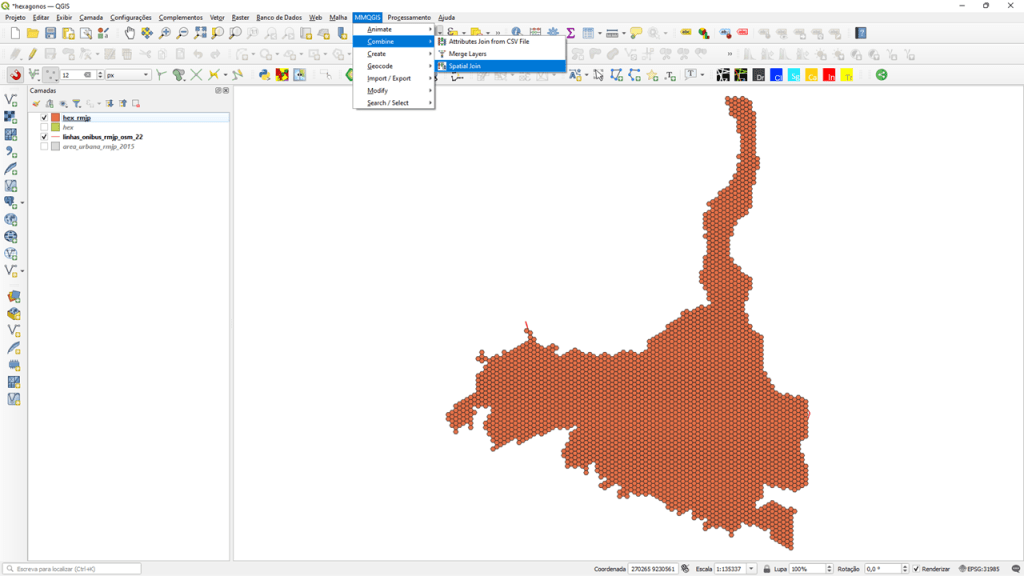The width and height of the screenshot is (1024, 576).
Task: Expand the attribute table toolbar dropdown arrow
Action: [x=600, y=33]
